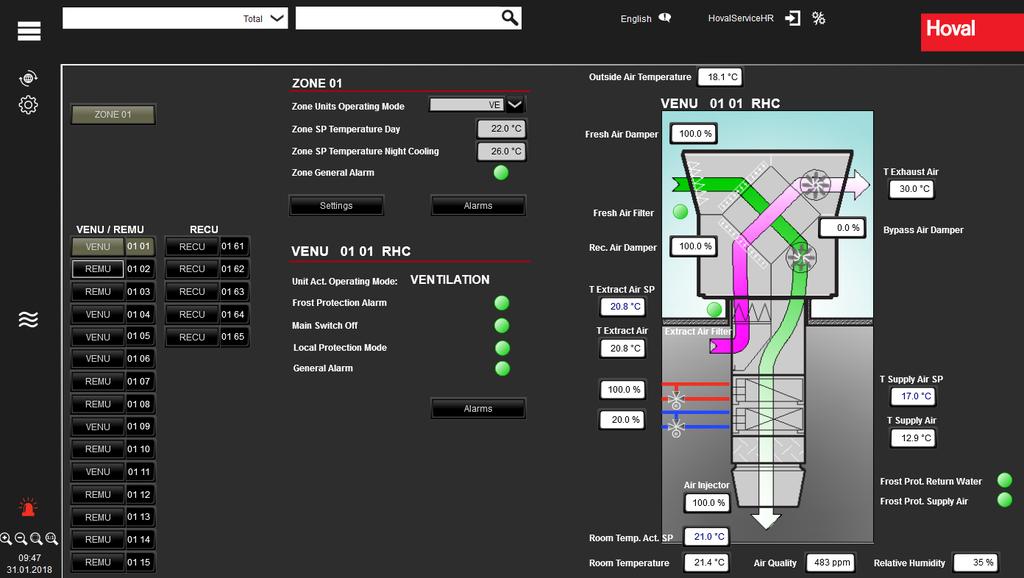Open the Alarms button under ZONE 01

tap(478, 206)
